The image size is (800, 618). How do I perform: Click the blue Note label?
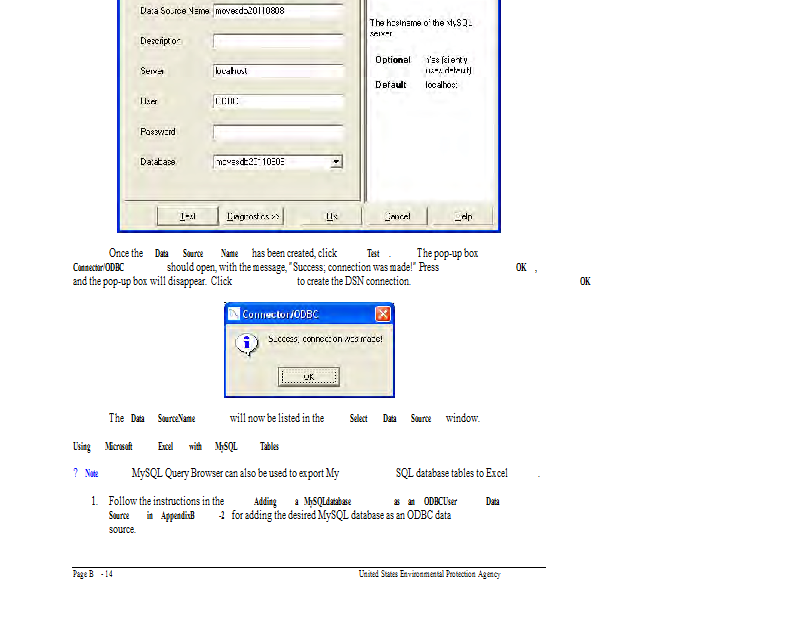pos(91,474)
